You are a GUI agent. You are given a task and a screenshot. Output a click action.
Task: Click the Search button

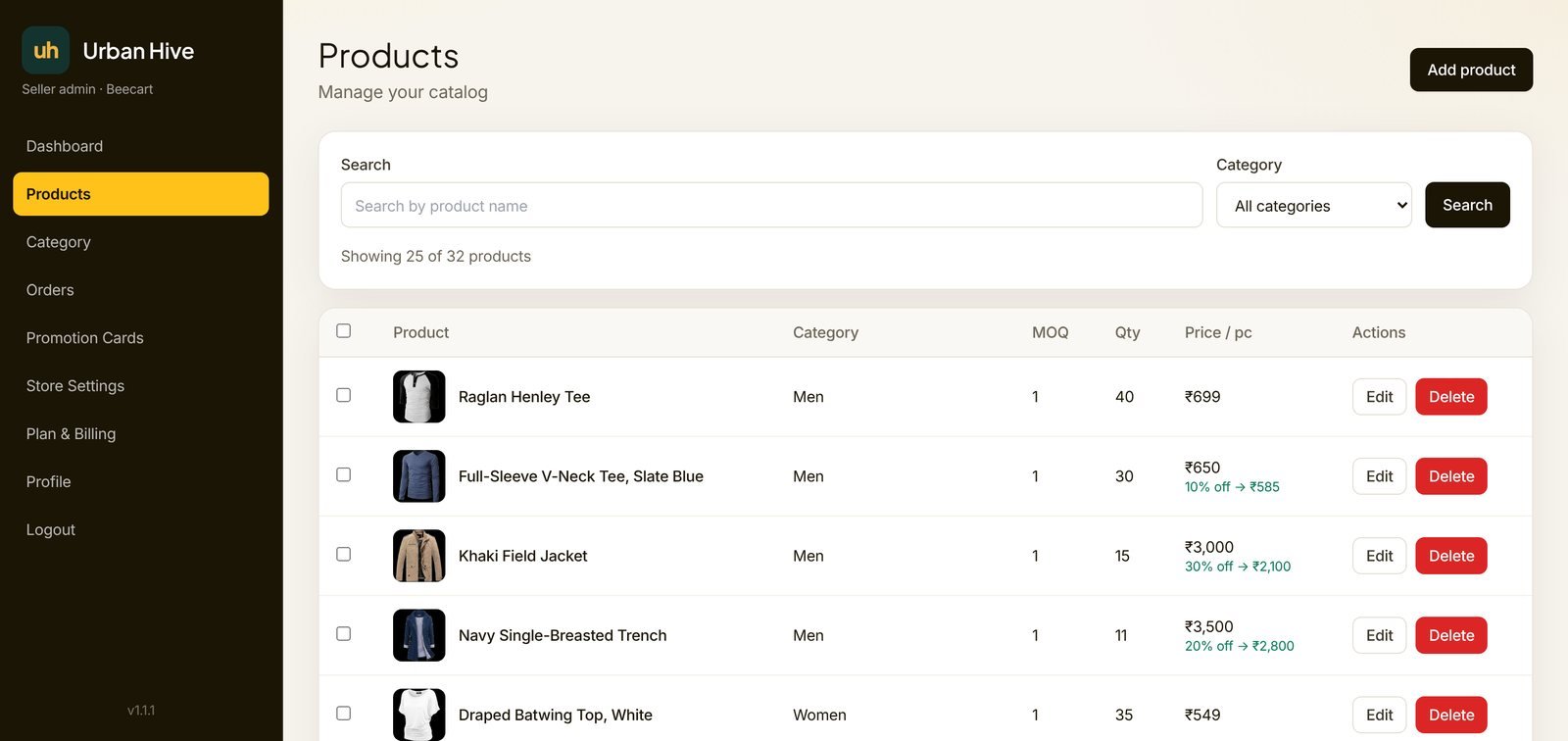tap(1467, 205)
